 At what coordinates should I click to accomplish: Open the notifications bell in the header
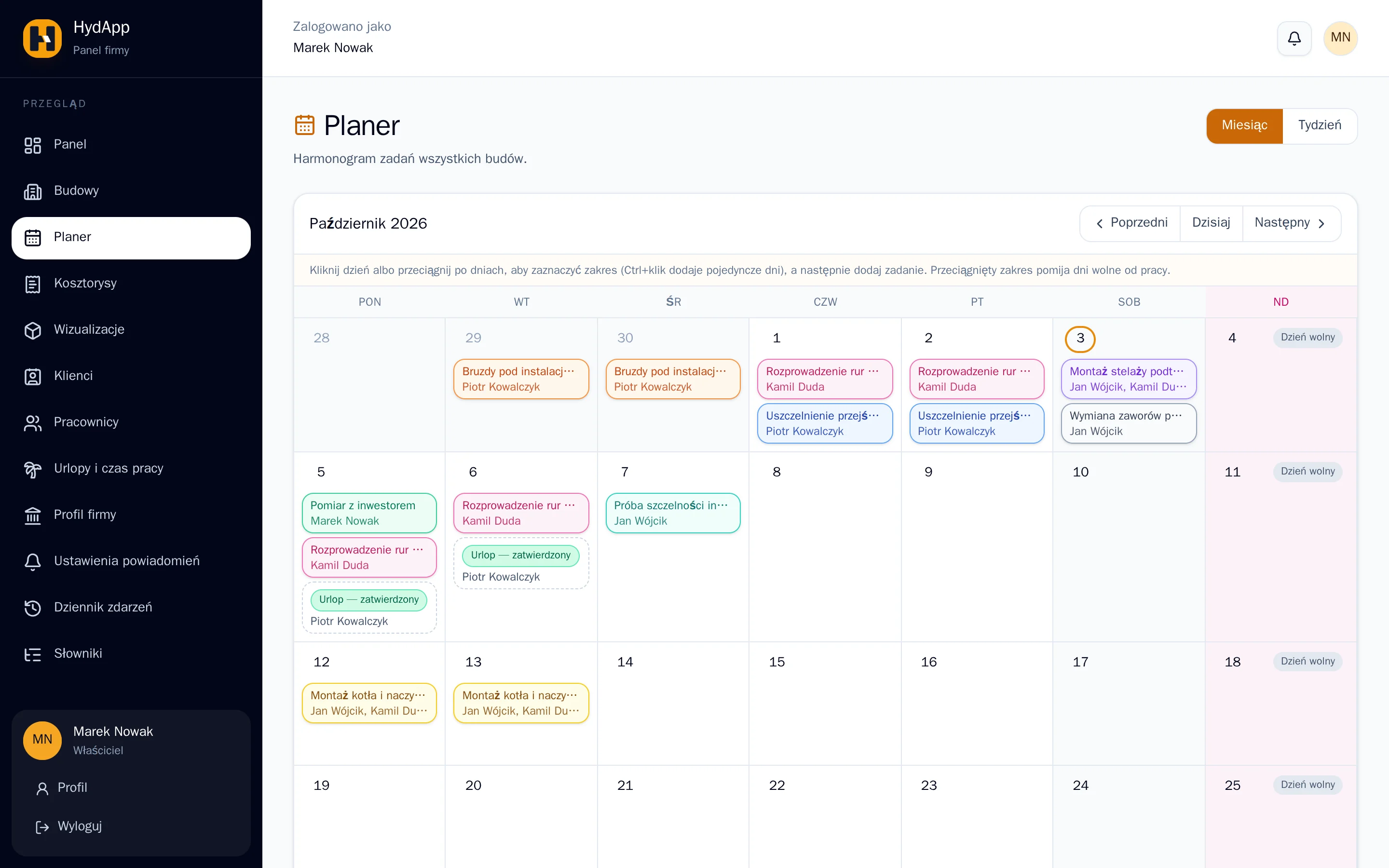1294,39
